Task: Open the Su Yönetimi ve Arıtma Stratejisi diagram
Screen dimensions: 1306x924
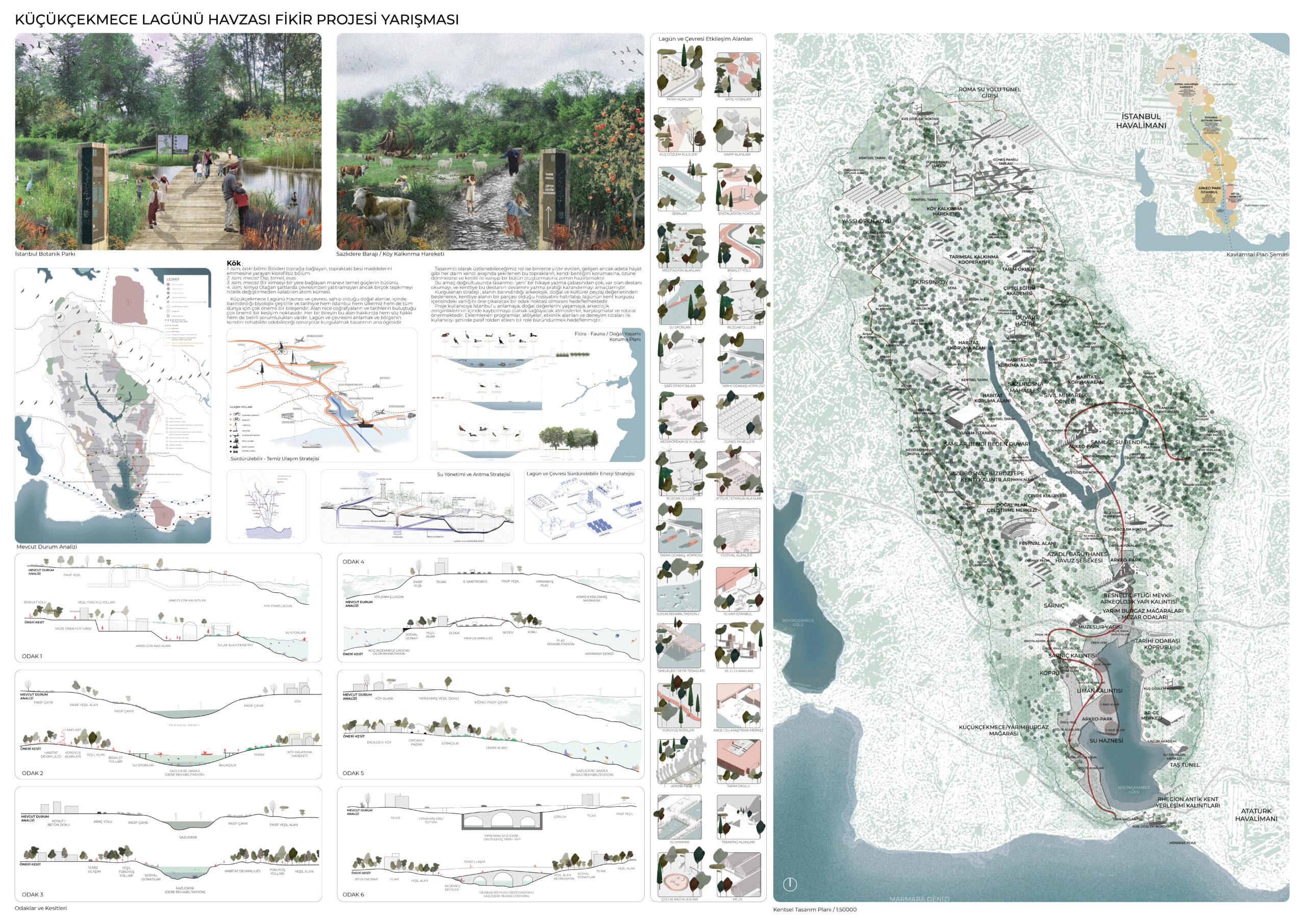Action: (x=417, y=506)
